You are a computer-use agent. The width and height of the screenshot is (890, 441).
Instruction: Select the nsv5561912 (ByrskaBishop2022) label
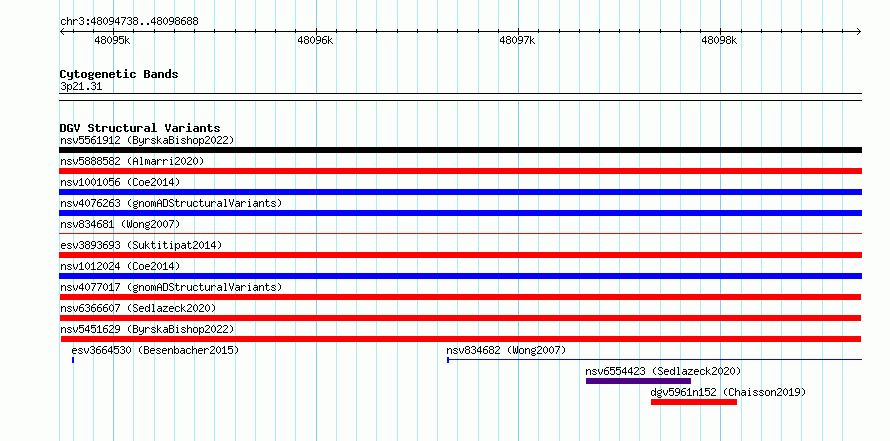(x=147, y=140)
